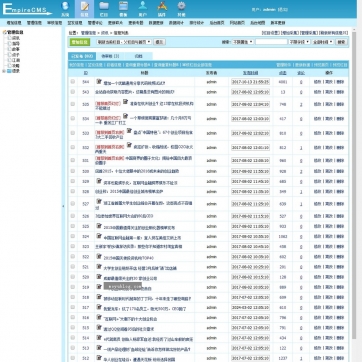The image size is (362, 362).
Task: Click the publish time field of row 517
Action: pyautogui.click(x=250, y=307)
